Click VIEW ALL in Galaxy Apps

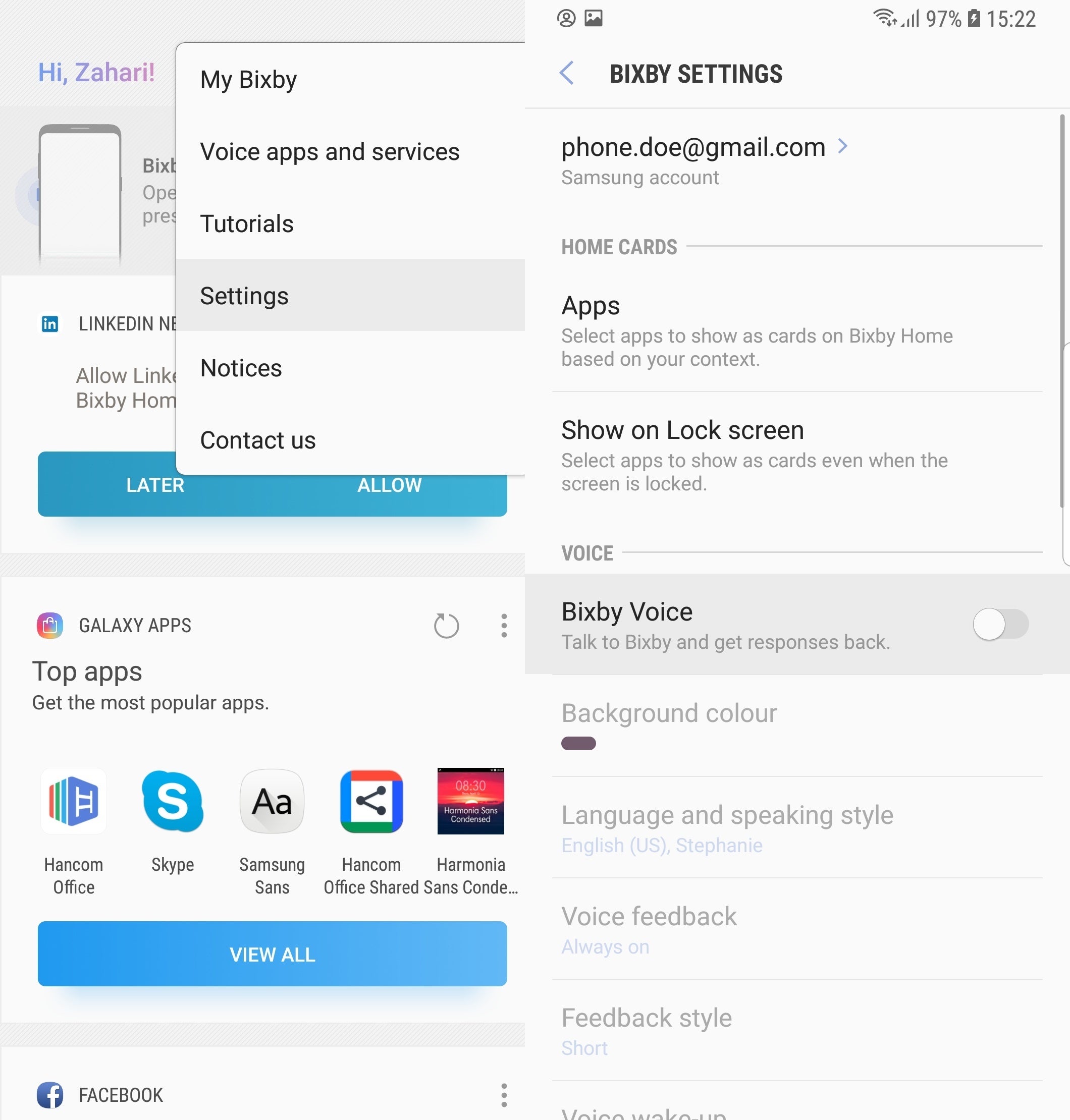271,953
